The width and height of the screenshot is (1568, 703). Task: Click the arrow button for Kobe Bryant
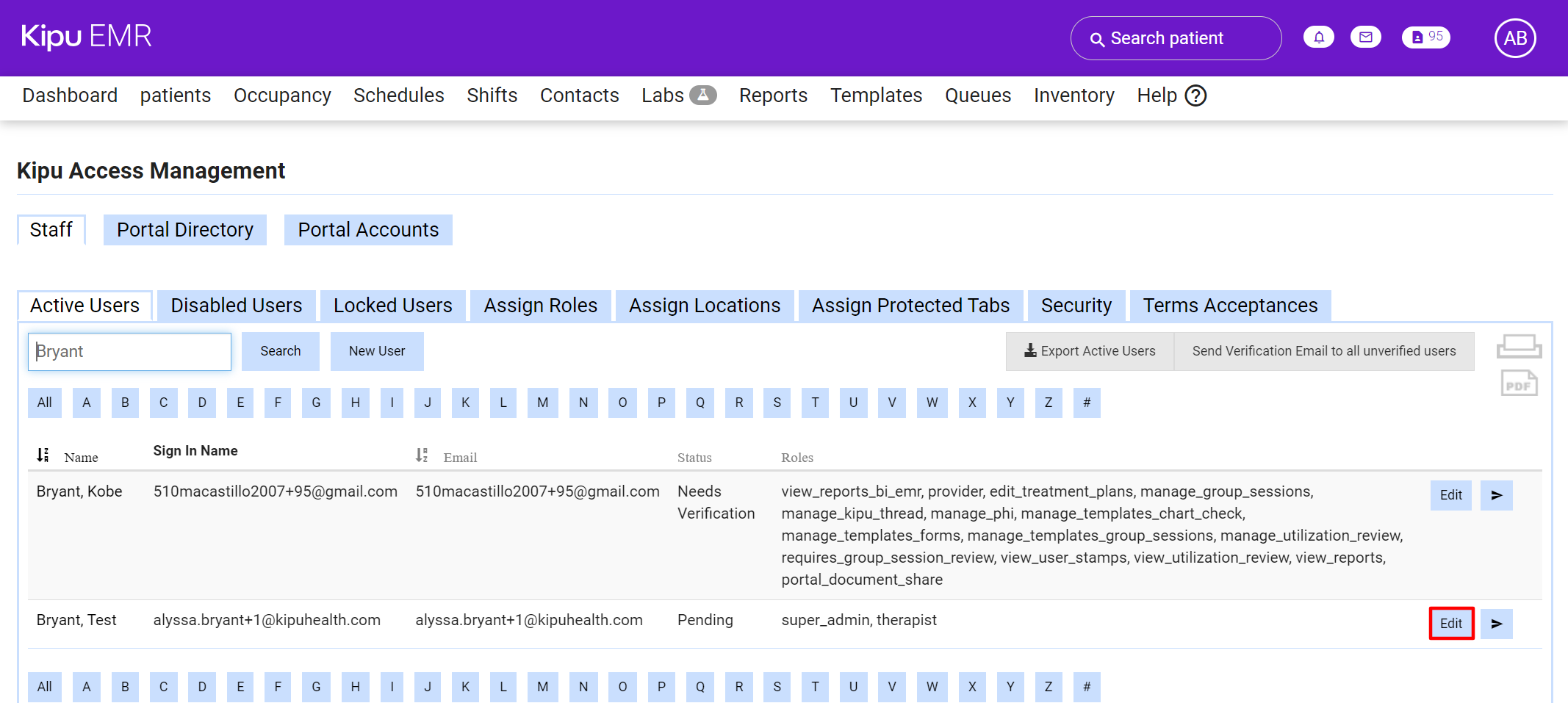(1496, 495)
